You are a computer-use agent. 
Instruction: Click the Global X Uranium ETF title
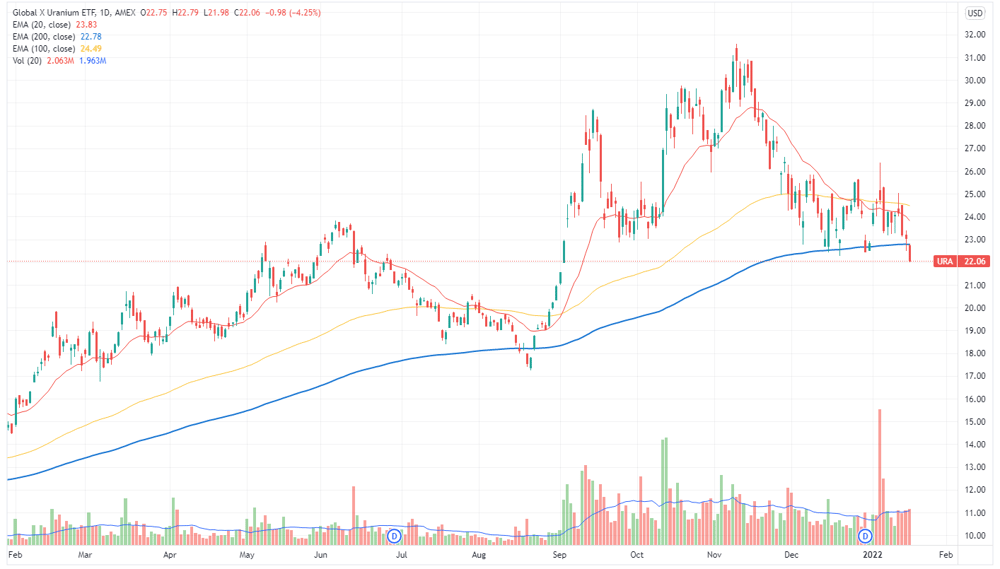(x=54, y=13)
